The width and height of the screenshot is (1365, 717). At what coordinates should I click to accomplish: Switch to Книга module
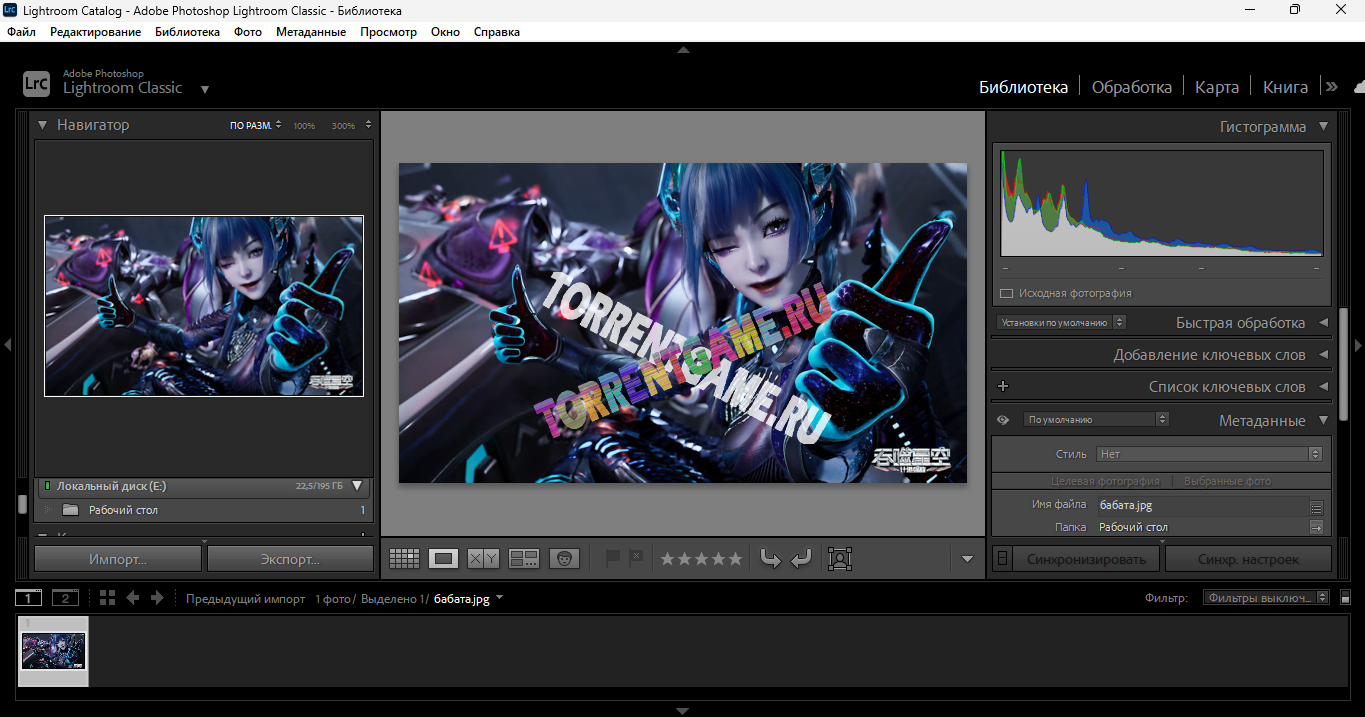click(x=1285, y=87)
